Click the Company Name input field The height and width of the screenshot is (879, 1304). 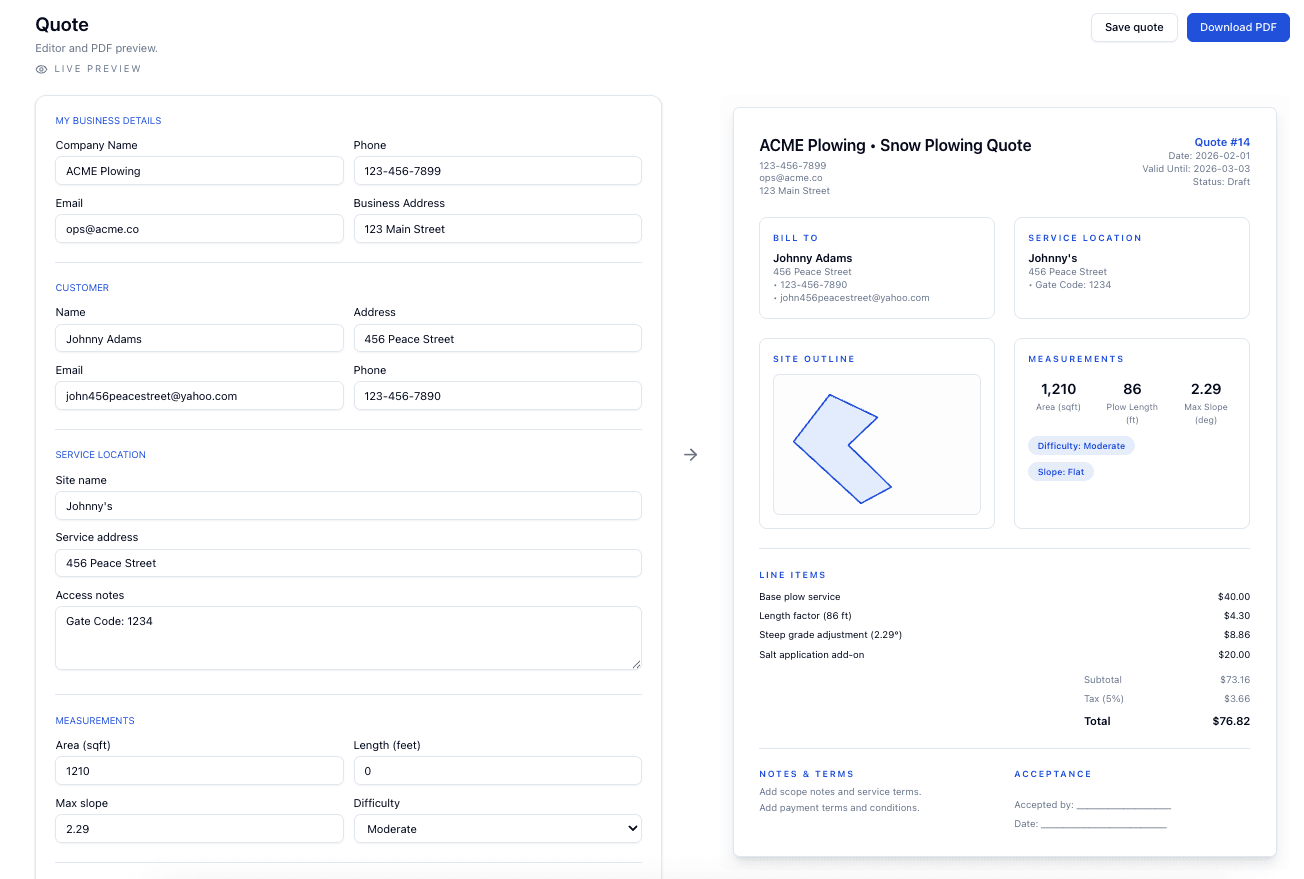click(x=199, y=170)
